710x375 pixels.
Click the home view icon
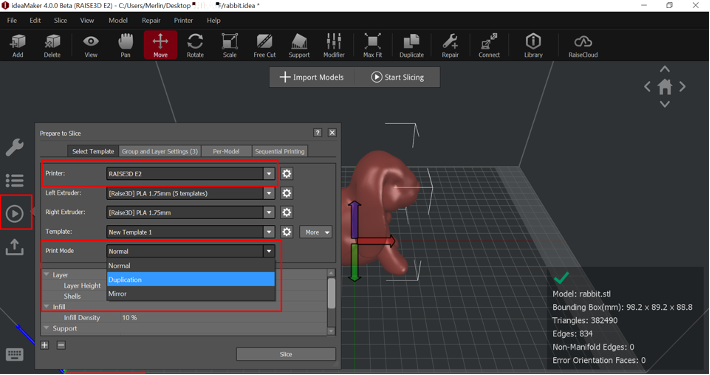point(665,87)
